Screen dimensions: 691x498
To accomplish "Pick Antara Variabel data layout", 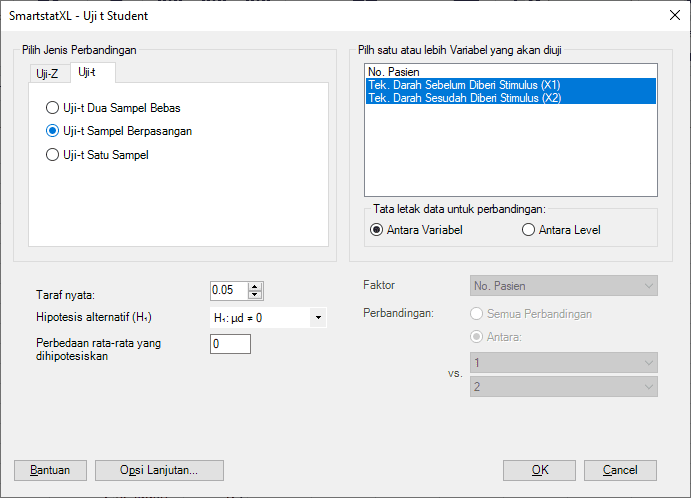I will pyautogui.click(x=377, y=230).
